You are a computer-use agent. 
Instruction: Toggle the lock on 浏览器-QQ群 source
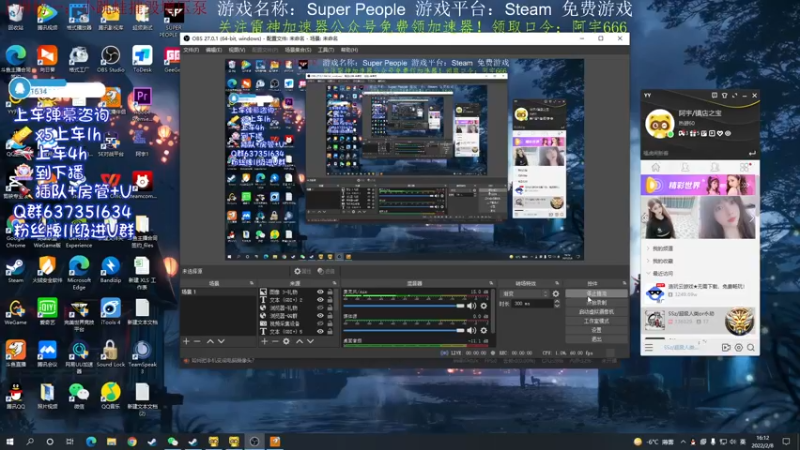[x=330, y=316]
